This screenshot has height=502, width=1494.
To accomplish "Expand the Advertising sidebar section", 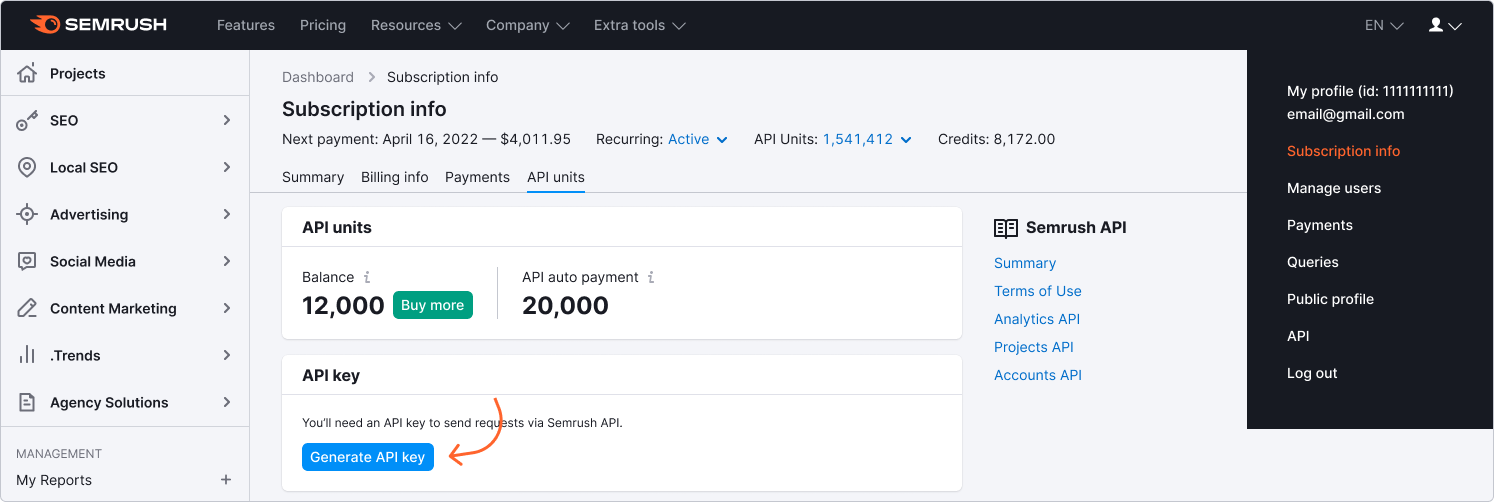I will (227, 214).
